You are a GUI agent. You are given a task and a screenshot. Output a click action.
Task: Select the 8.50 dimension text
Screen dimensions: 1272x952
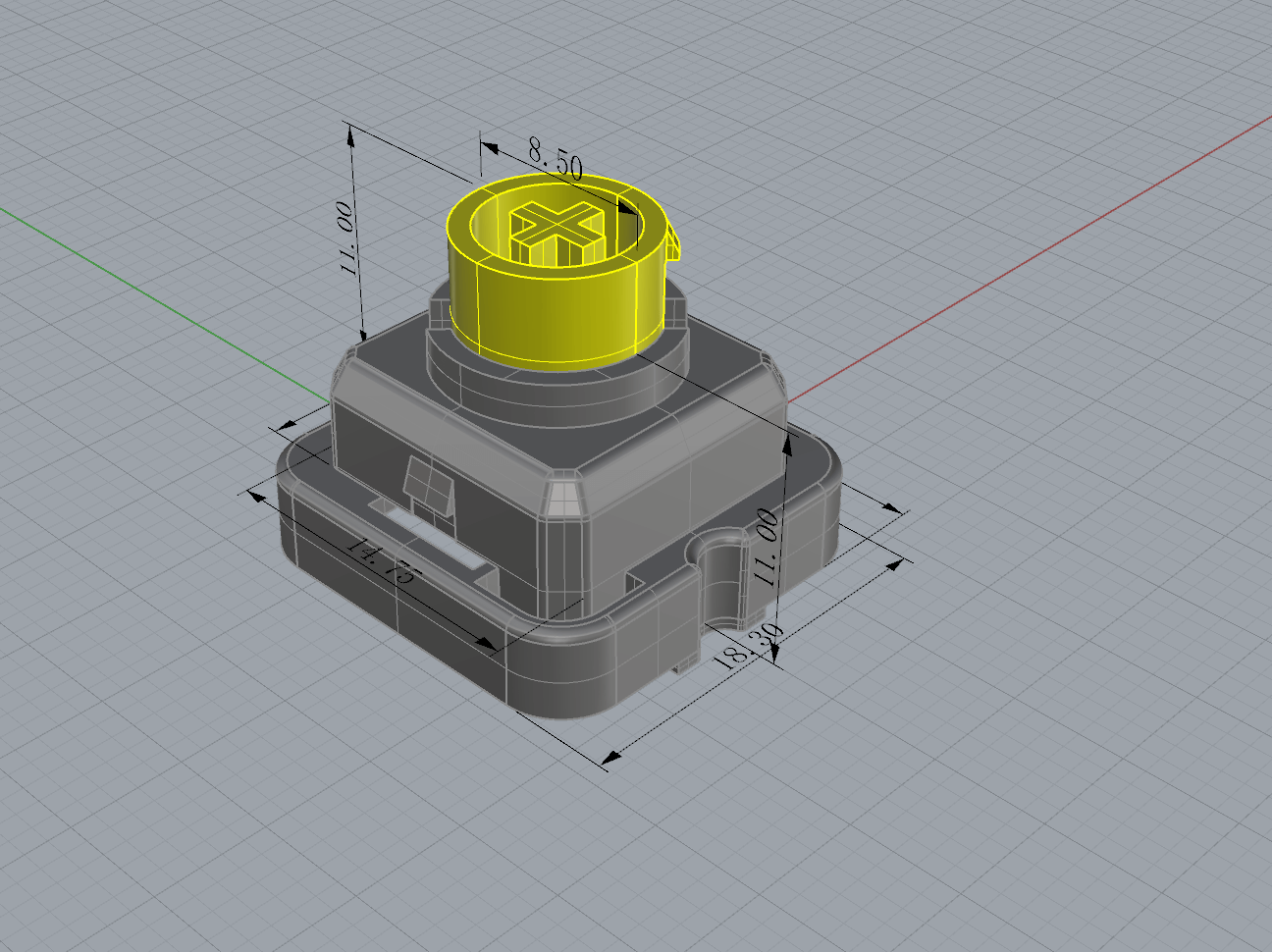(555, 159)
